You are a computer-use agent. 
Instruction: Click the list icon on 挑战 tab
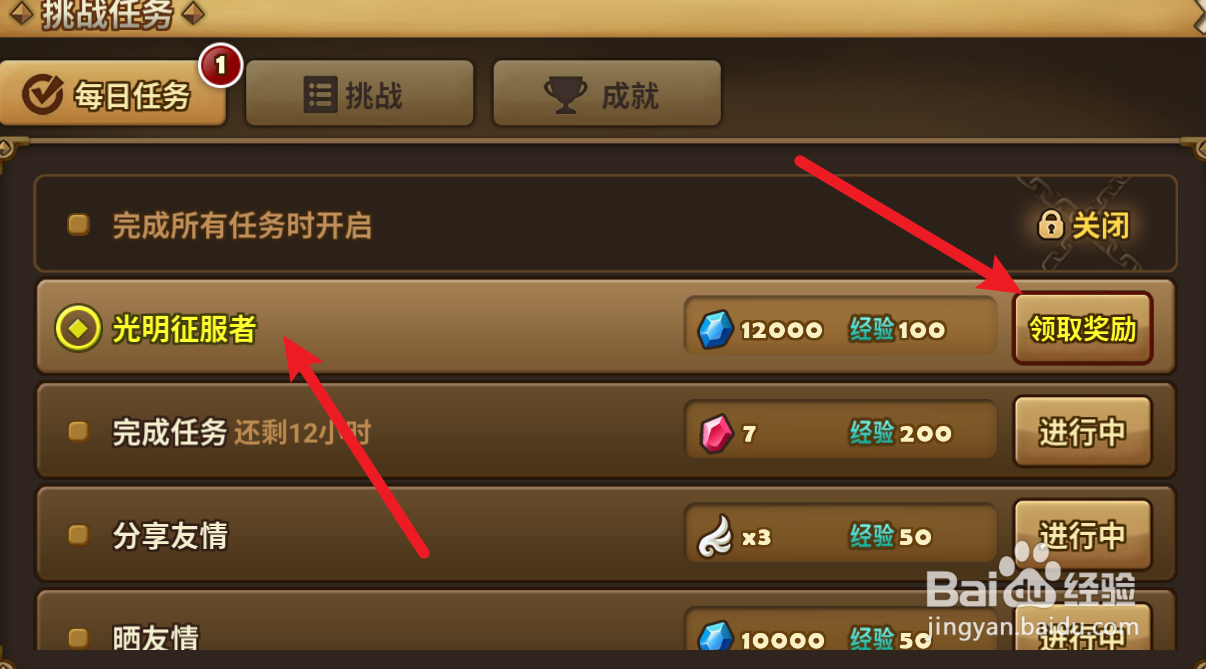[x=320, y=95]
